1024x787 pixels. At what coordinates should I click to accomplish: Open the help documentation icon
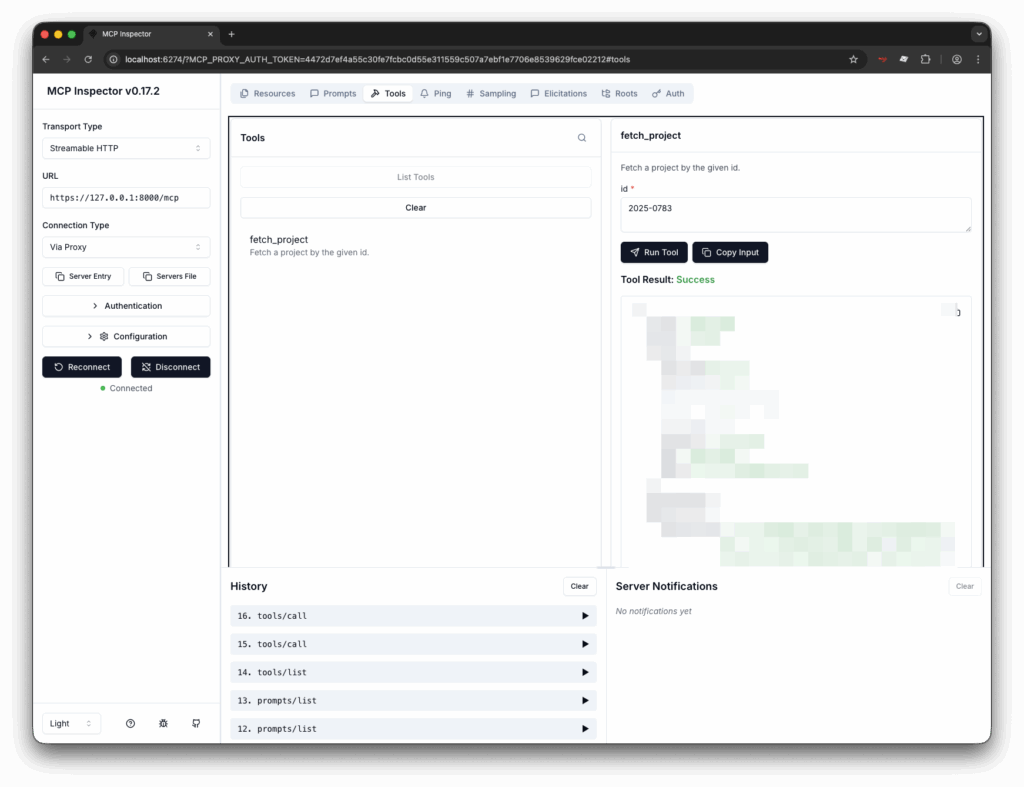point(131,724)
